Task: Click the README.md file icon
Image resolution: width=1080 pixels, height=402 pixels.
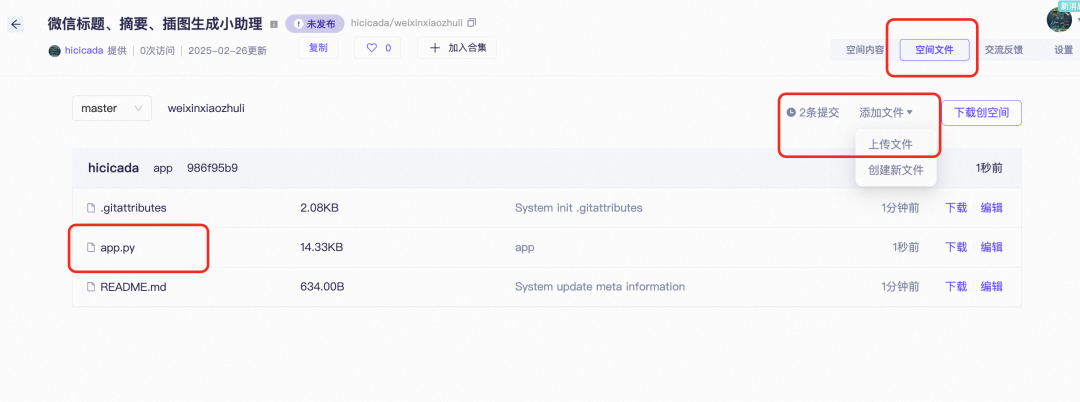Action: 91,286
